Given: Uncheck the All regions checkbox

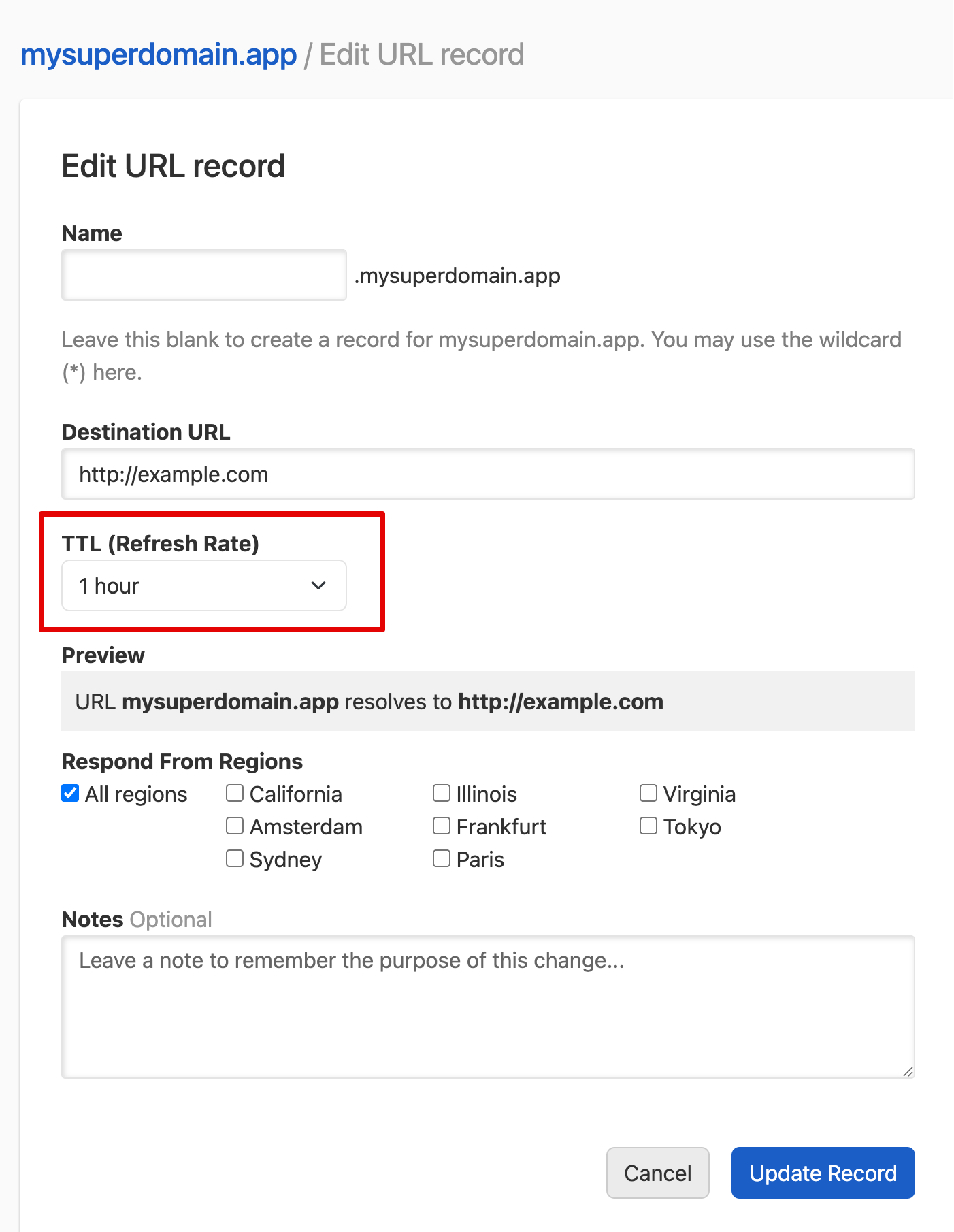Looking at the screenshot, I should [69, 792].
